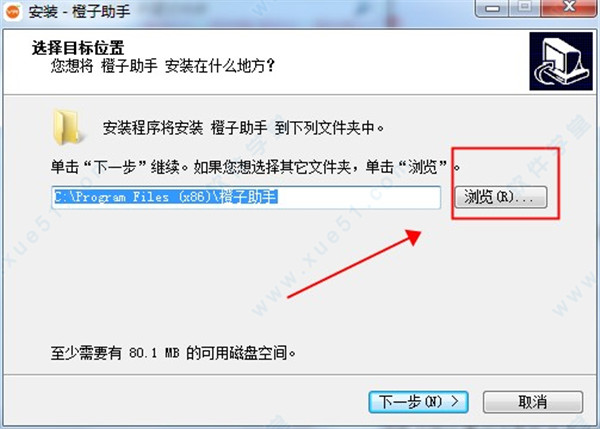Image resolution: width=600 pixels, height=429 pixels.
Task: Click the red arrow annotation tip
Action: pos(415,235)
